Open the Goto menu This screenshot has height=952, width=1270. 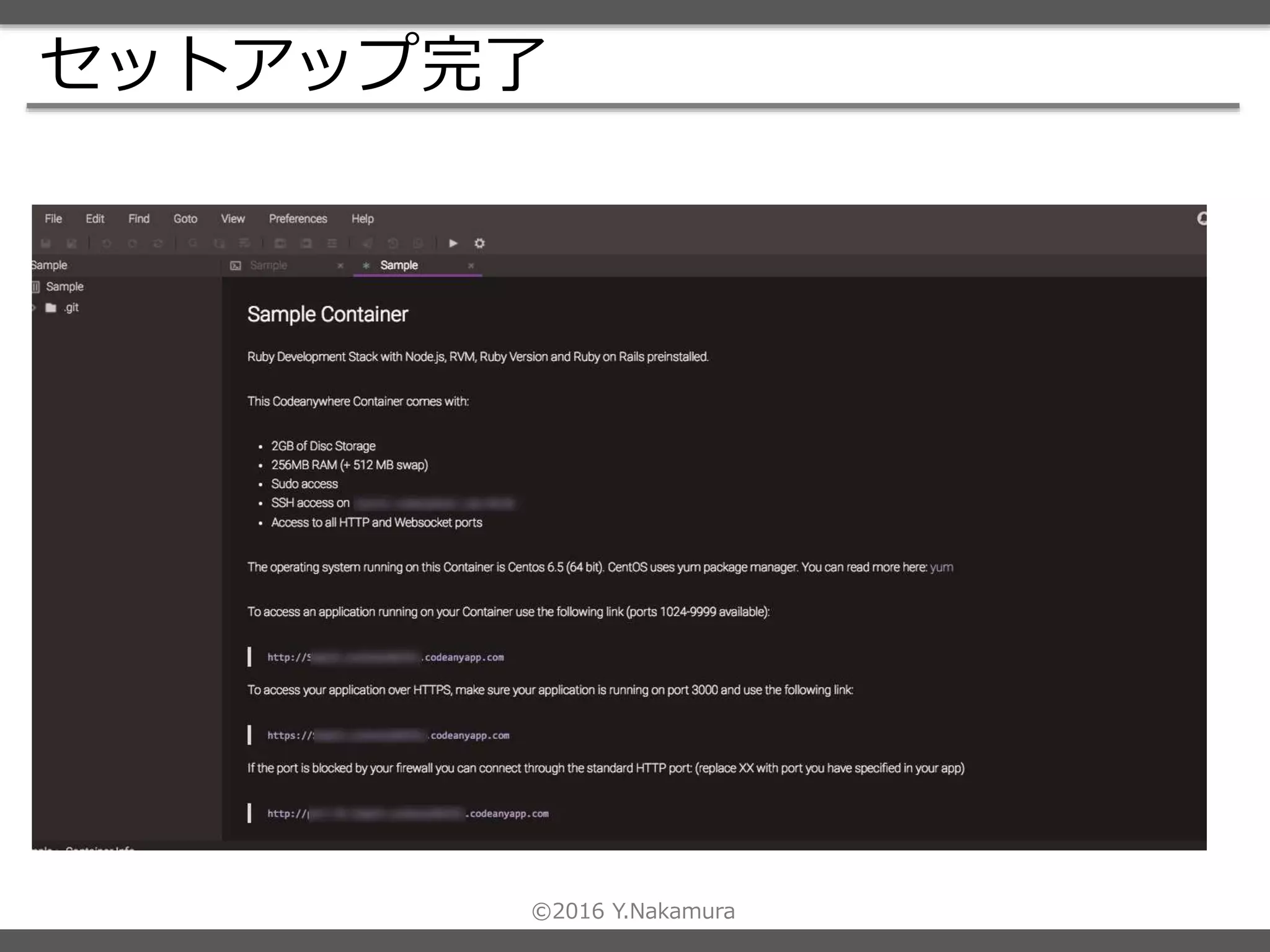coord(185,219)
